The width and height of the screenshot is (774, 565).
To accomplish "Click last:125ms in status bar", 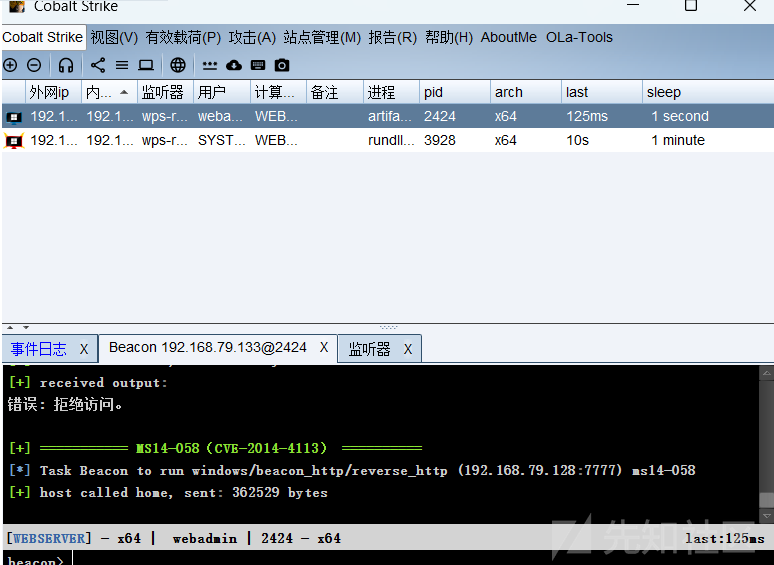I will click(x=725, y=538).
